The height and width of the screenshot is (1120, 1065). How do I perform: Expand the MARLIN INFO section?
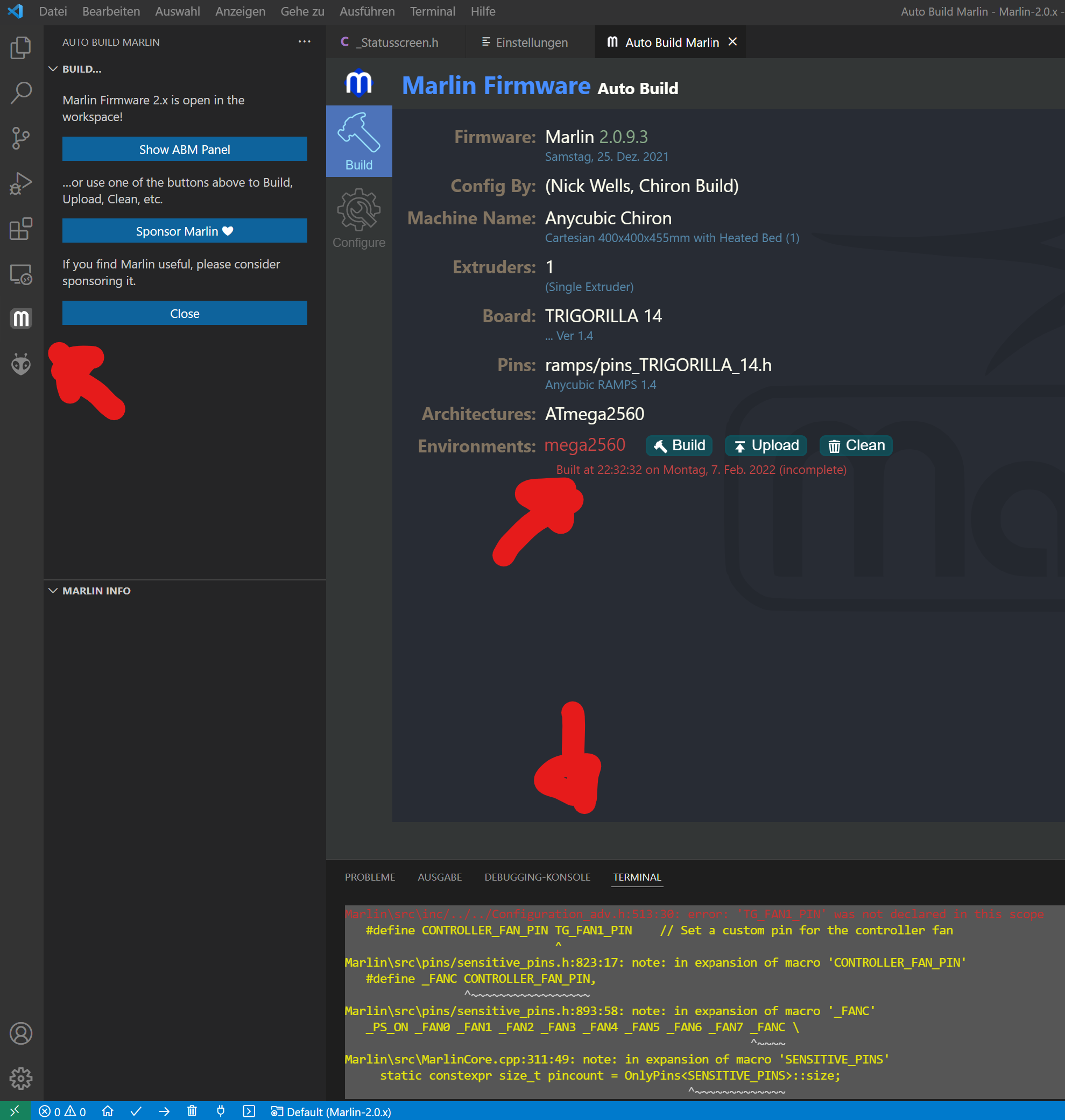pos(53,590)
